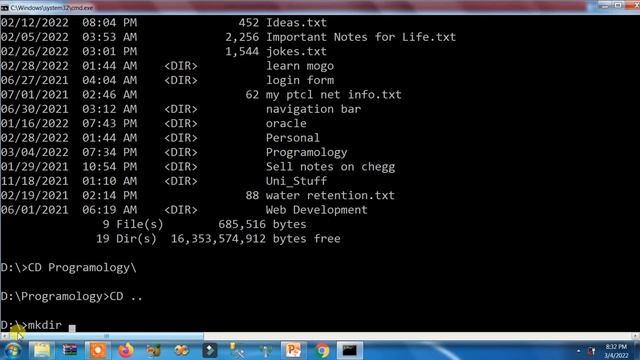The width and height of the screenshot is (640, 360).
Task: Click the 'Ideas.txt' file name
Action: coord(296,23)
